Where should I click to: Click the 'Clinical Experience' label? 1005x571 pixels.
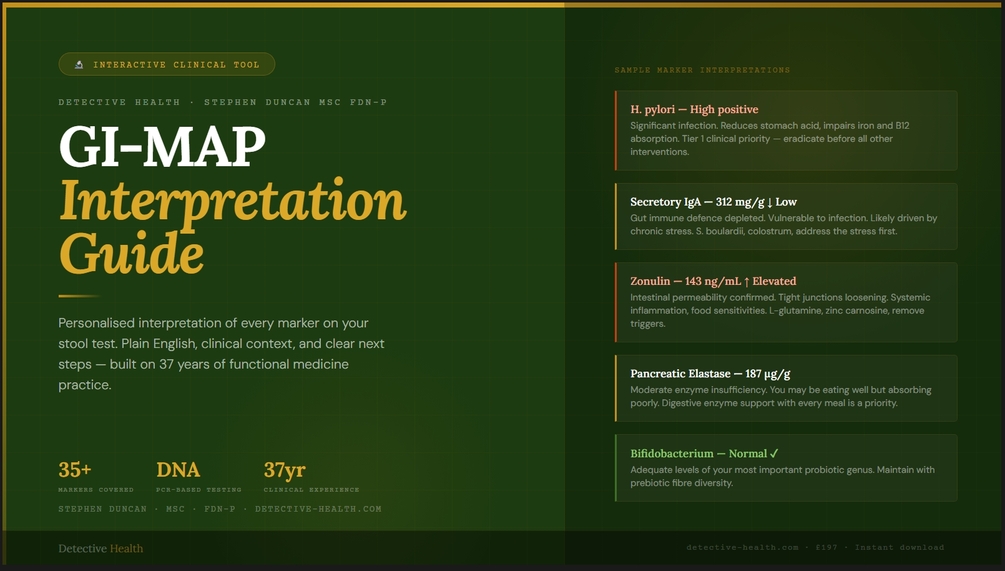(x=311, y=490)
